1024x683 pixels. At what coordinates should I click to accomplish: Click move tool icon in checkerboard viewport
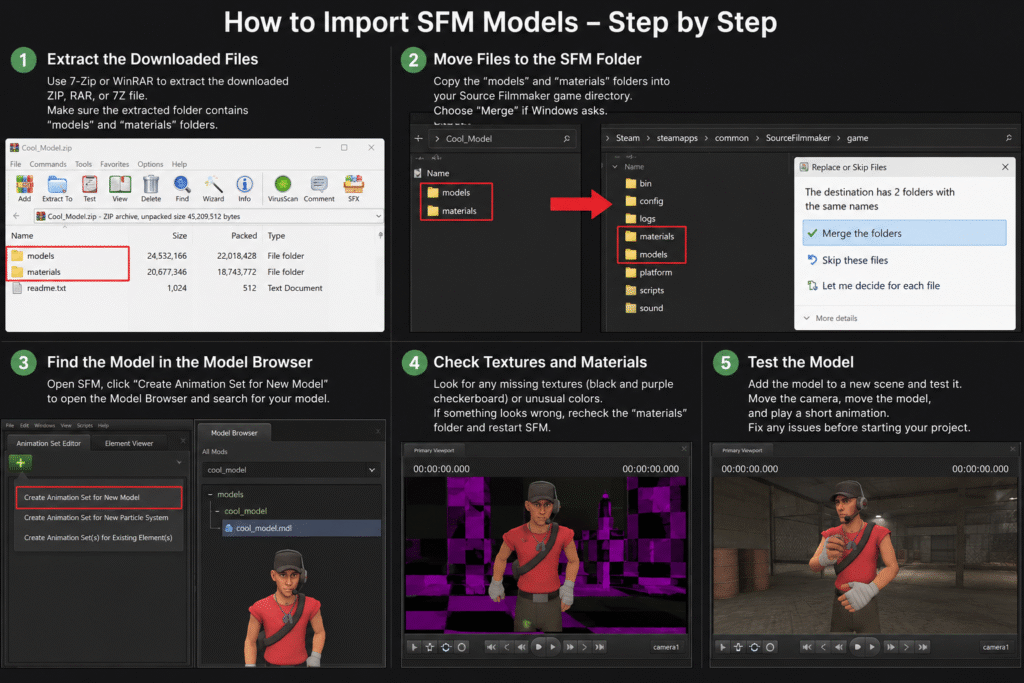(430, 647)
